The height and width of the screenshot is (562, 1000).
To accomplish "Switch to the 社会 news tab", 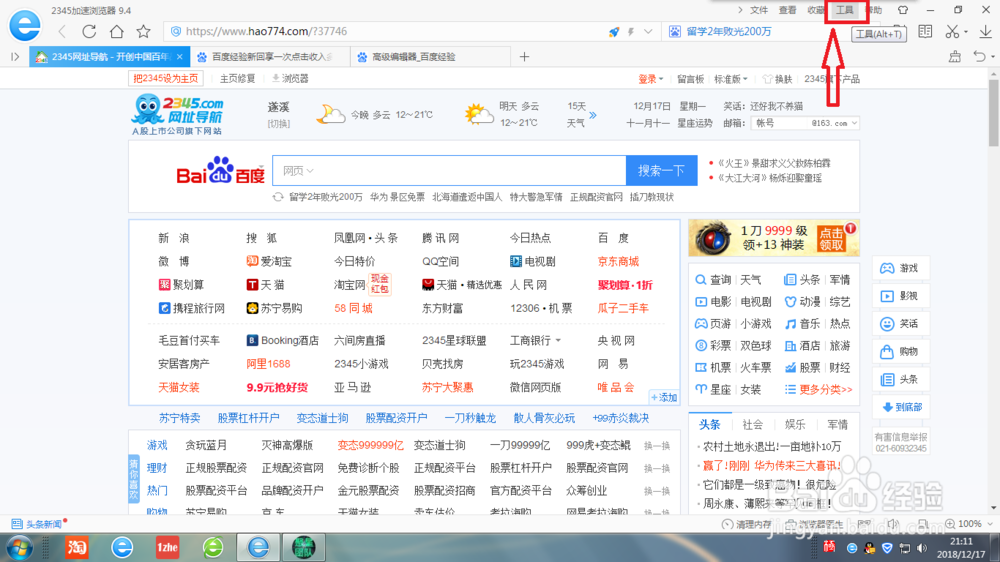I will [x=753, y=424].
